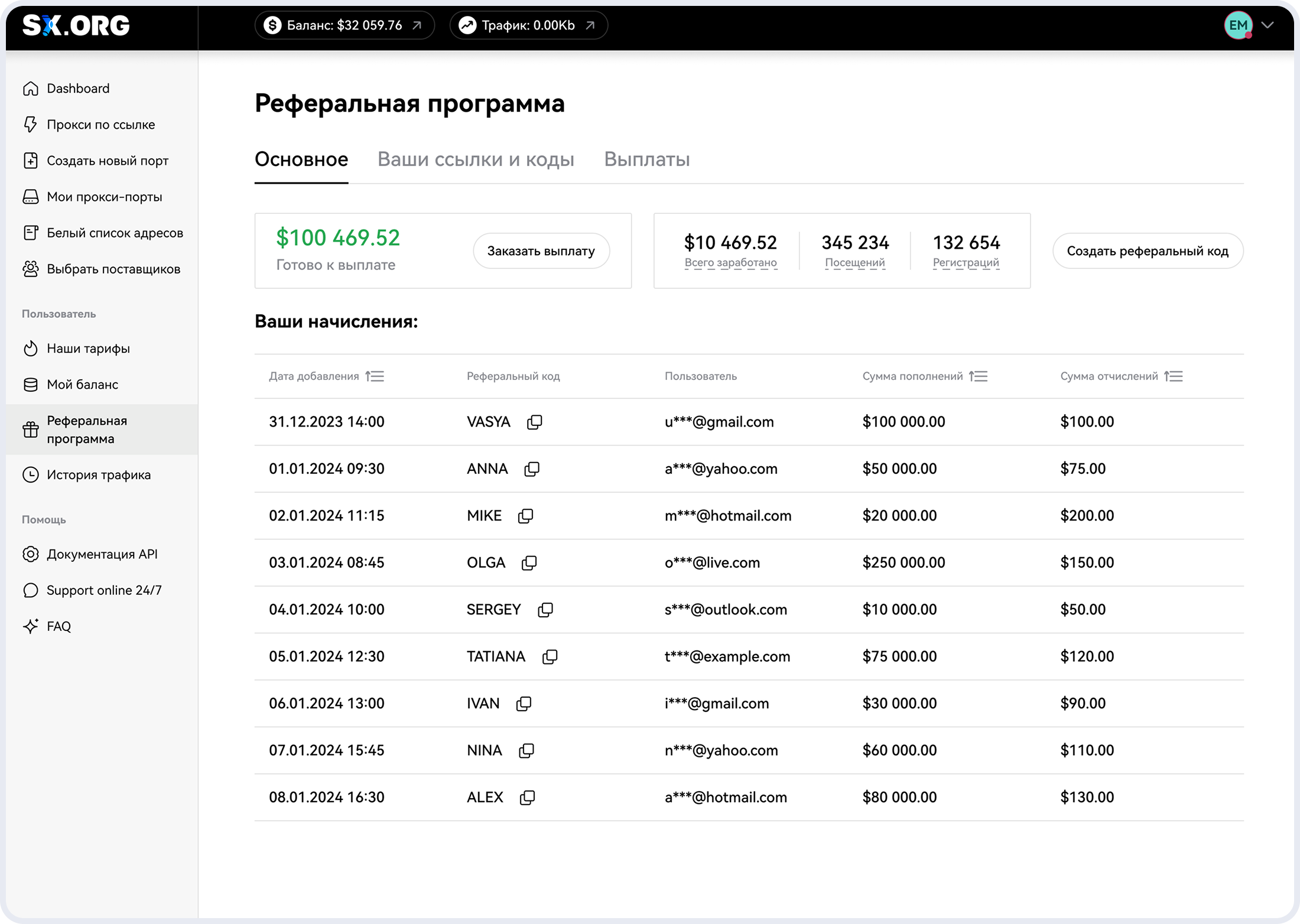Viewport: 1300px width, 924px height.
Task: Click the lightning icon for Прокси по ссылке
Action: click(31, 125)
